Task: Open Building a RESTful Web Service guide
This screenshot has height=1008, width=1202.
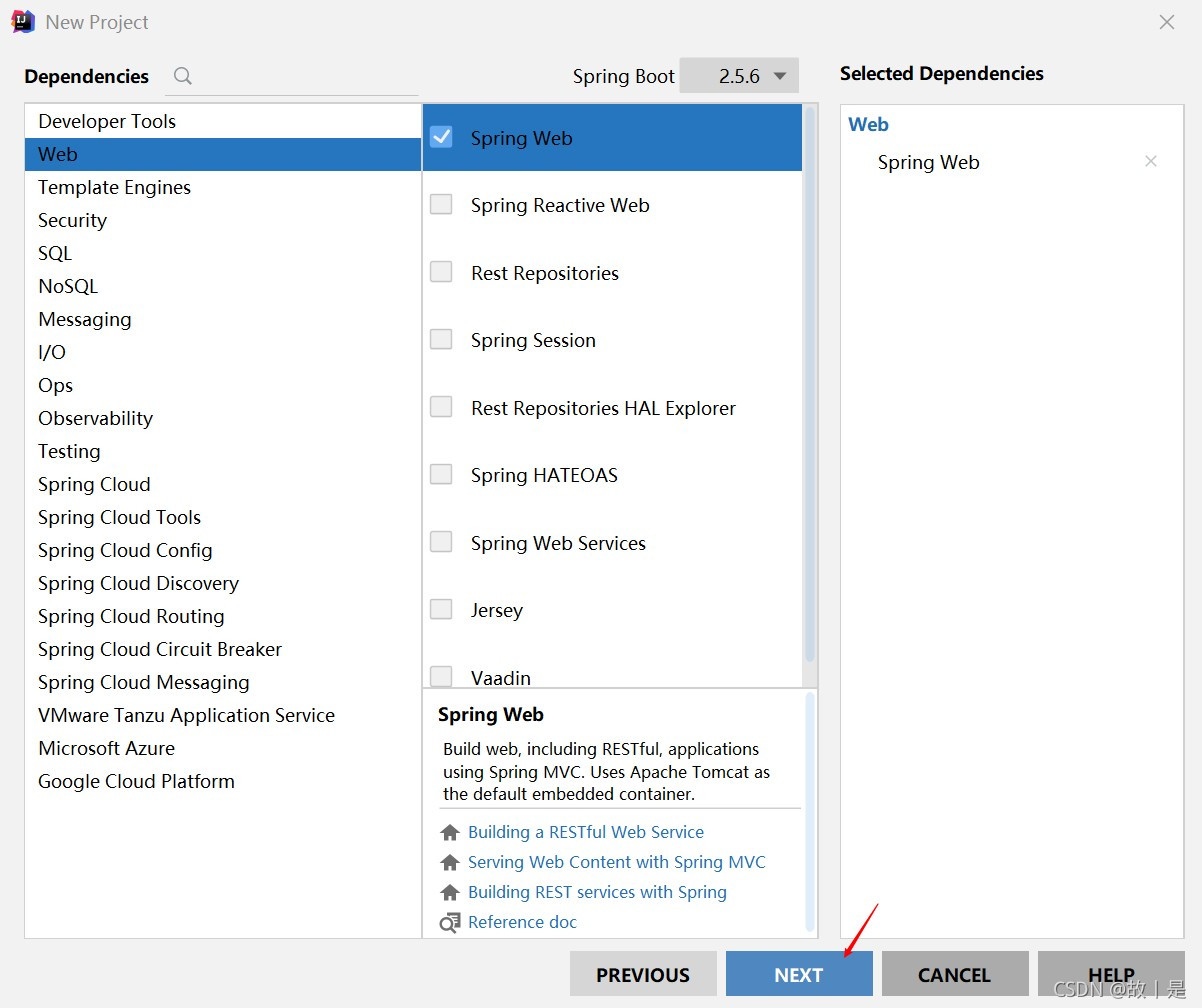Action: pos(586,832)
